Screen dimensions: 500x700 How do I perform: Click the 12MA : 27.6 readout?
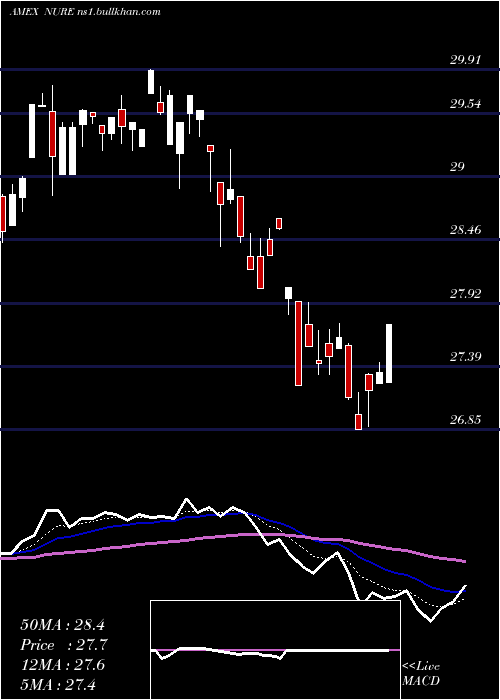click(x=62, y=665)
